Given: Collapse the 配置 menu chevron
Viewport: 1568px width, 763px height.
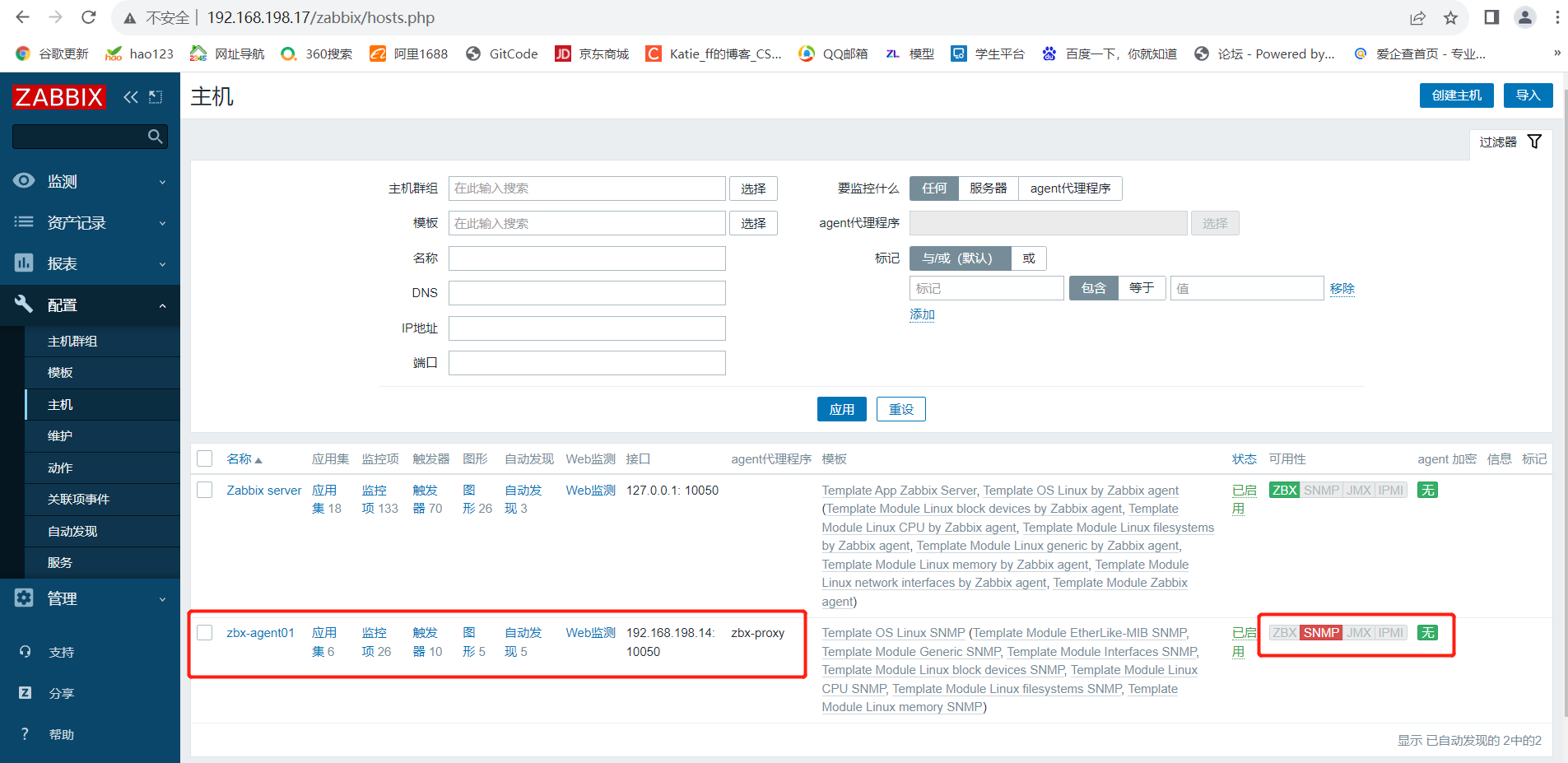Looking at the screenshot, I should tap(162, 305).
